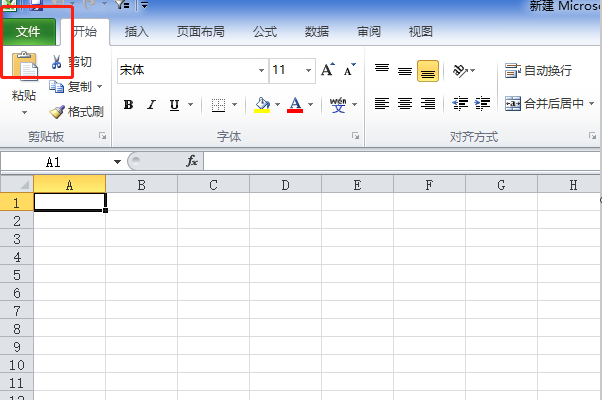602x400 pixels.
Task: Click into the formula bar input
Action: pos(402,162)
